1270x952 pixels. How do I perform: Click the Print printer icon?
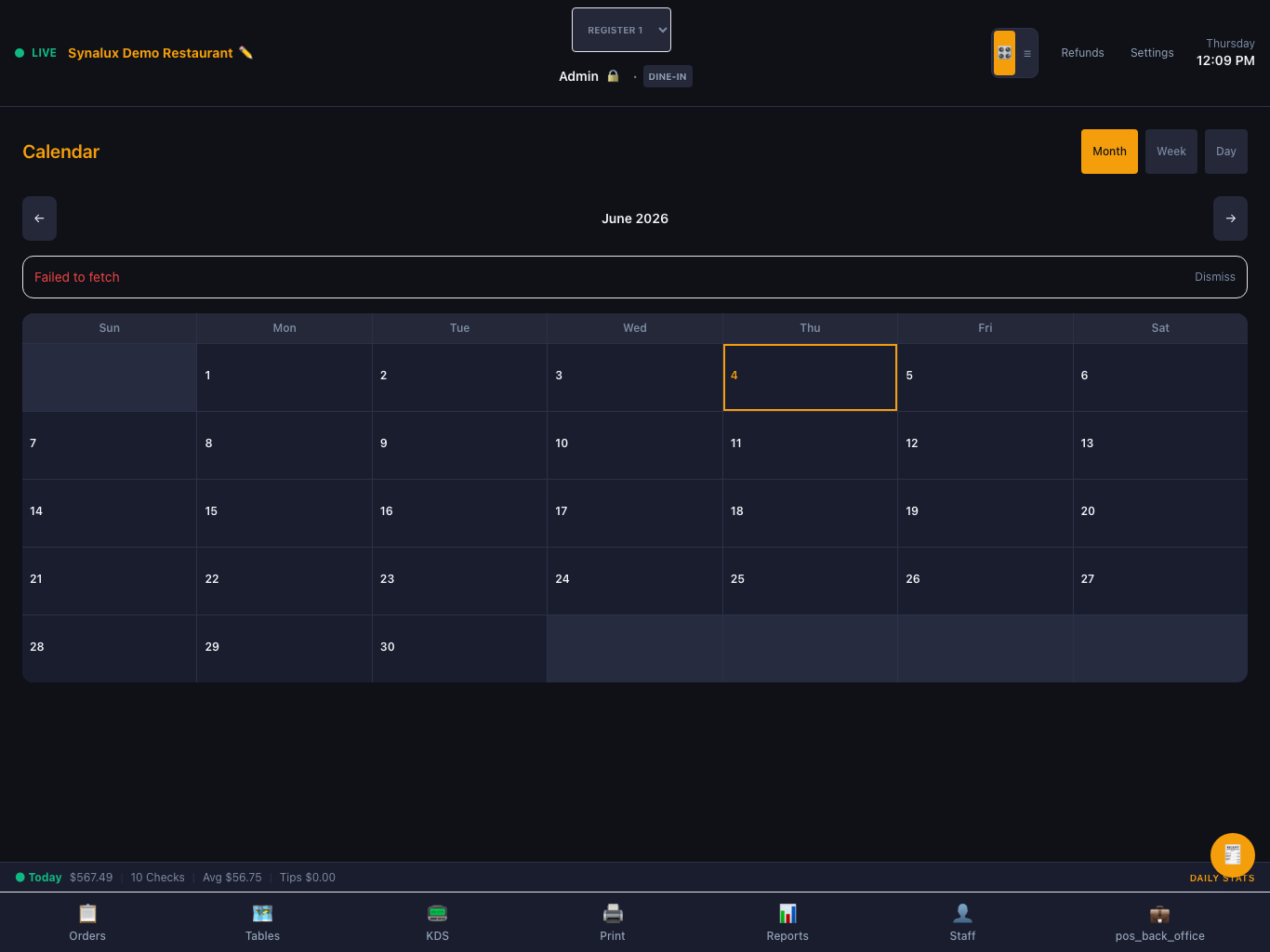coord(613,913)
